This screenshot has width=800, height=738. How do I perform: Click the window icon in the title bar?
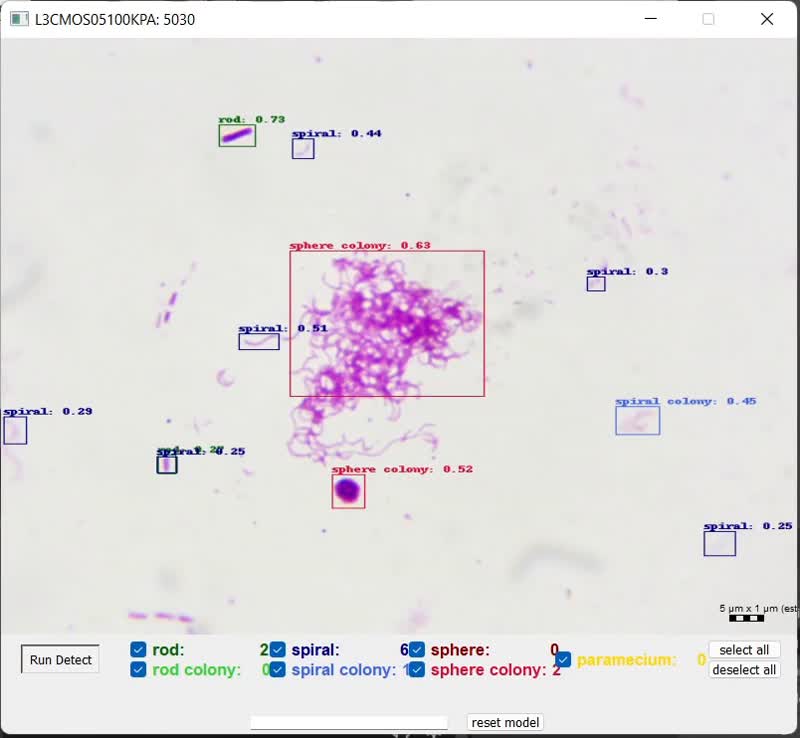[x=19, y=19]
